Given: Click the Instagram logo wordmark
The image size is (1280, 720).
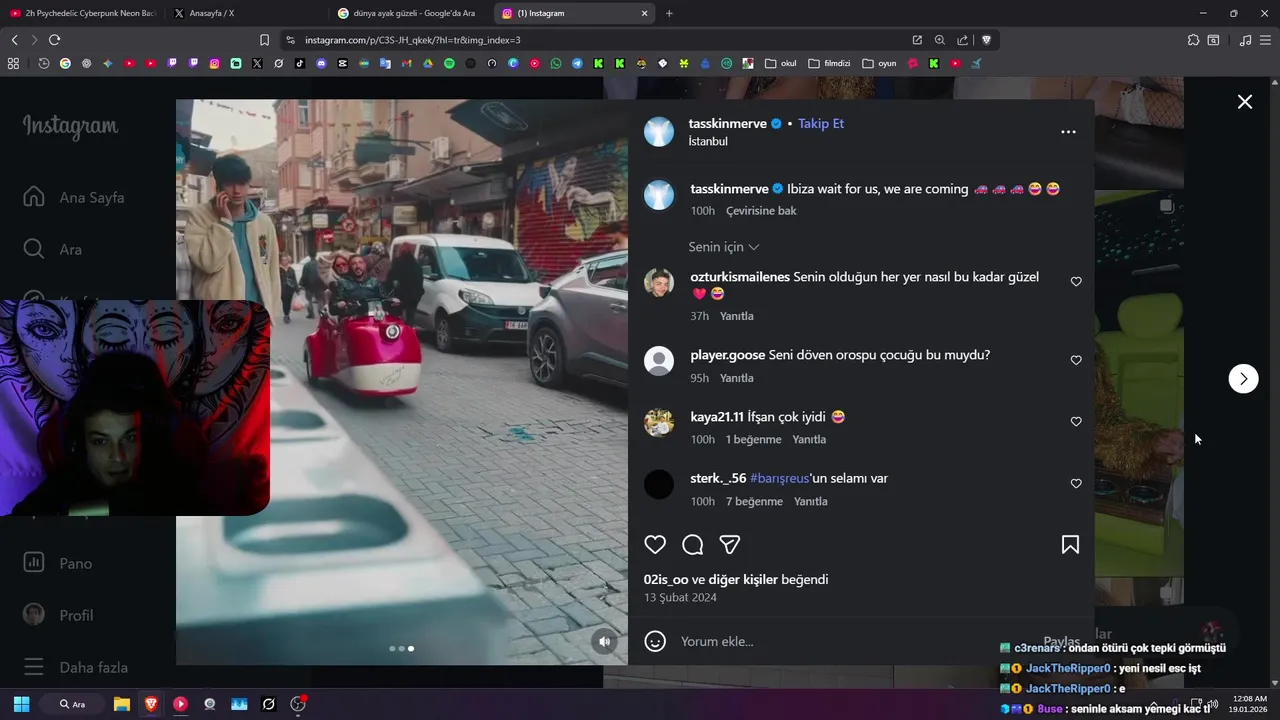Looking at the screenshot, I should click(x=70, y=127).
